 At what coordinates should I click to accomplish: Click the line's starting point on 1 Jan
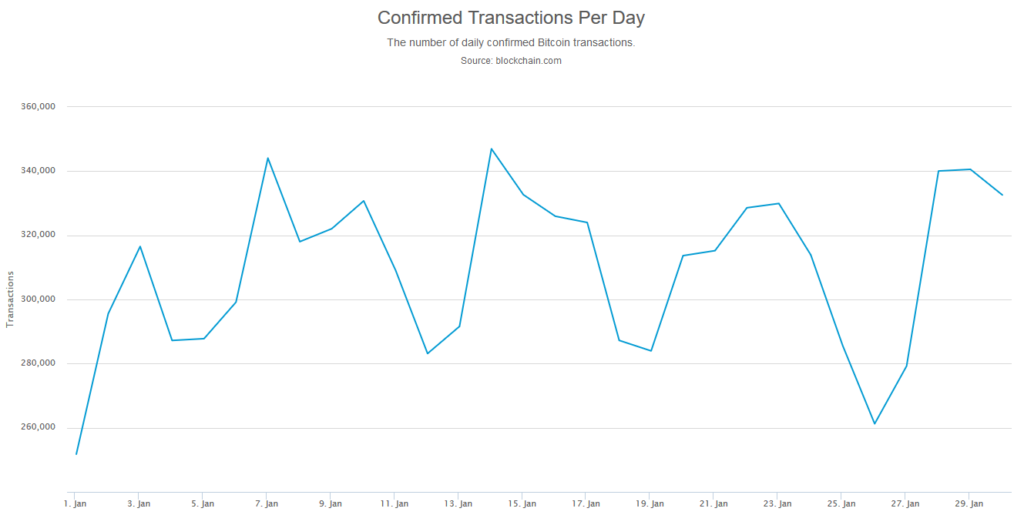[x=76, y=454]
